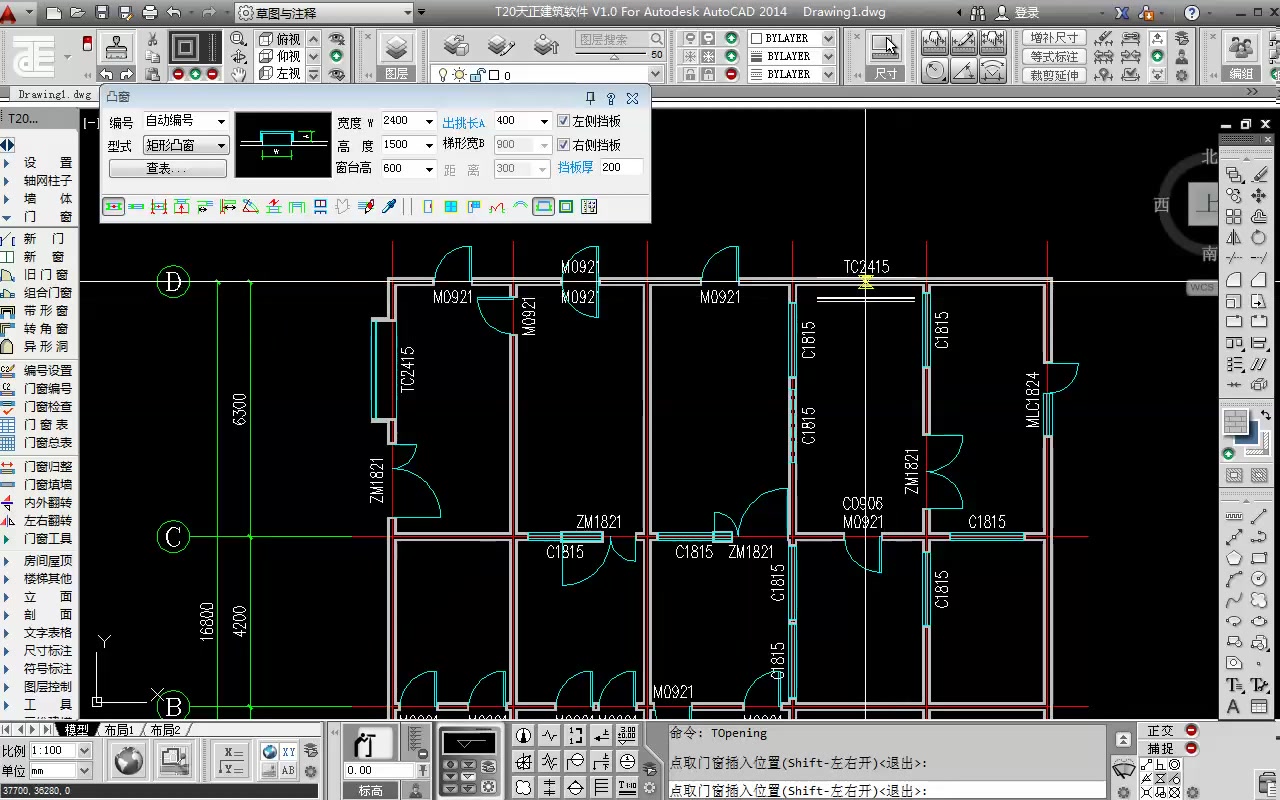This screenshot has height=800, width=1280.
Task: Click the 尺寸 dimension panel button
Action: (x=885, y=56)
